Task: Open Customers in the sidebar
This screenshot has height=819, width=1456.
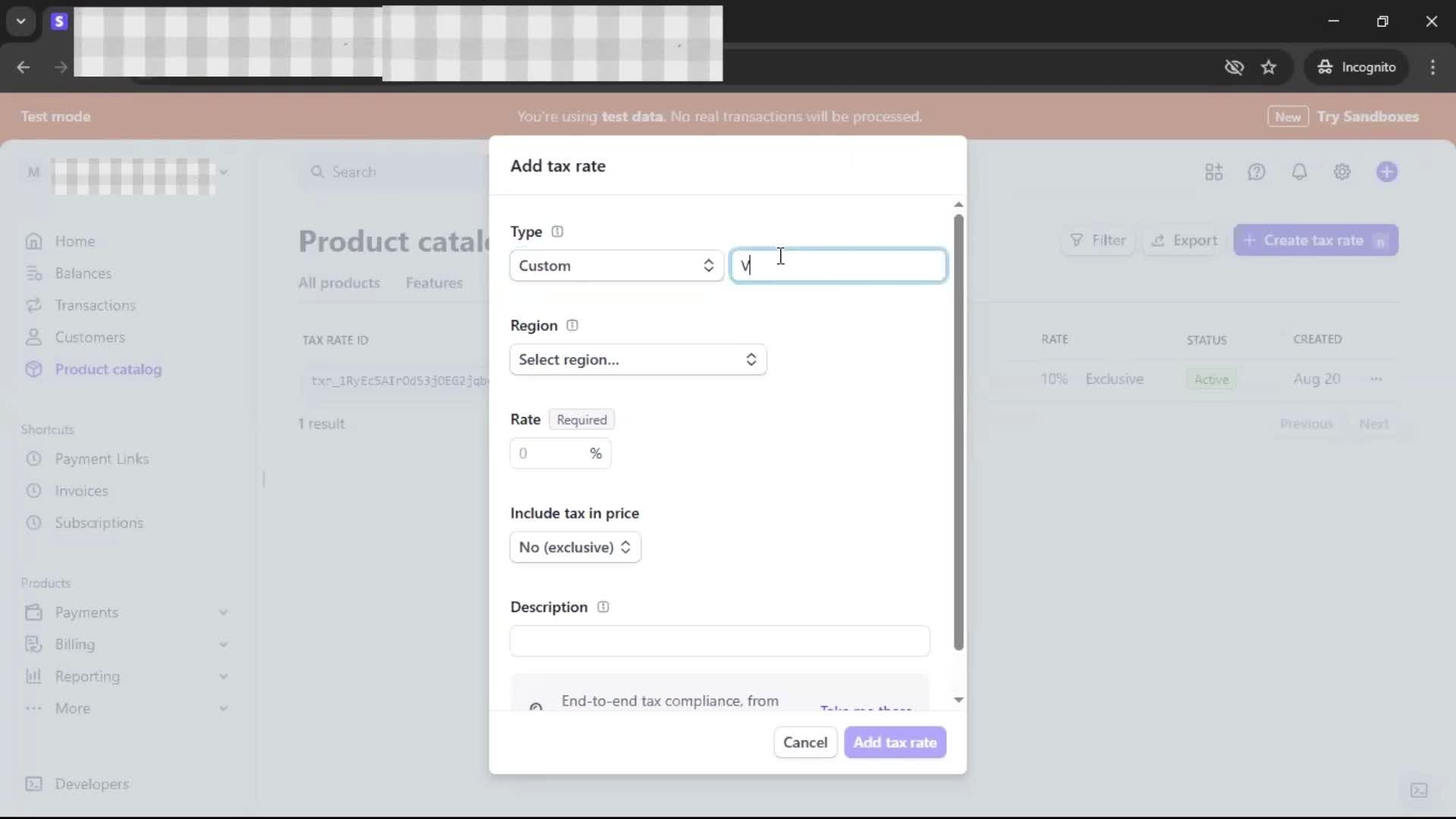Action: click(89, 337)
